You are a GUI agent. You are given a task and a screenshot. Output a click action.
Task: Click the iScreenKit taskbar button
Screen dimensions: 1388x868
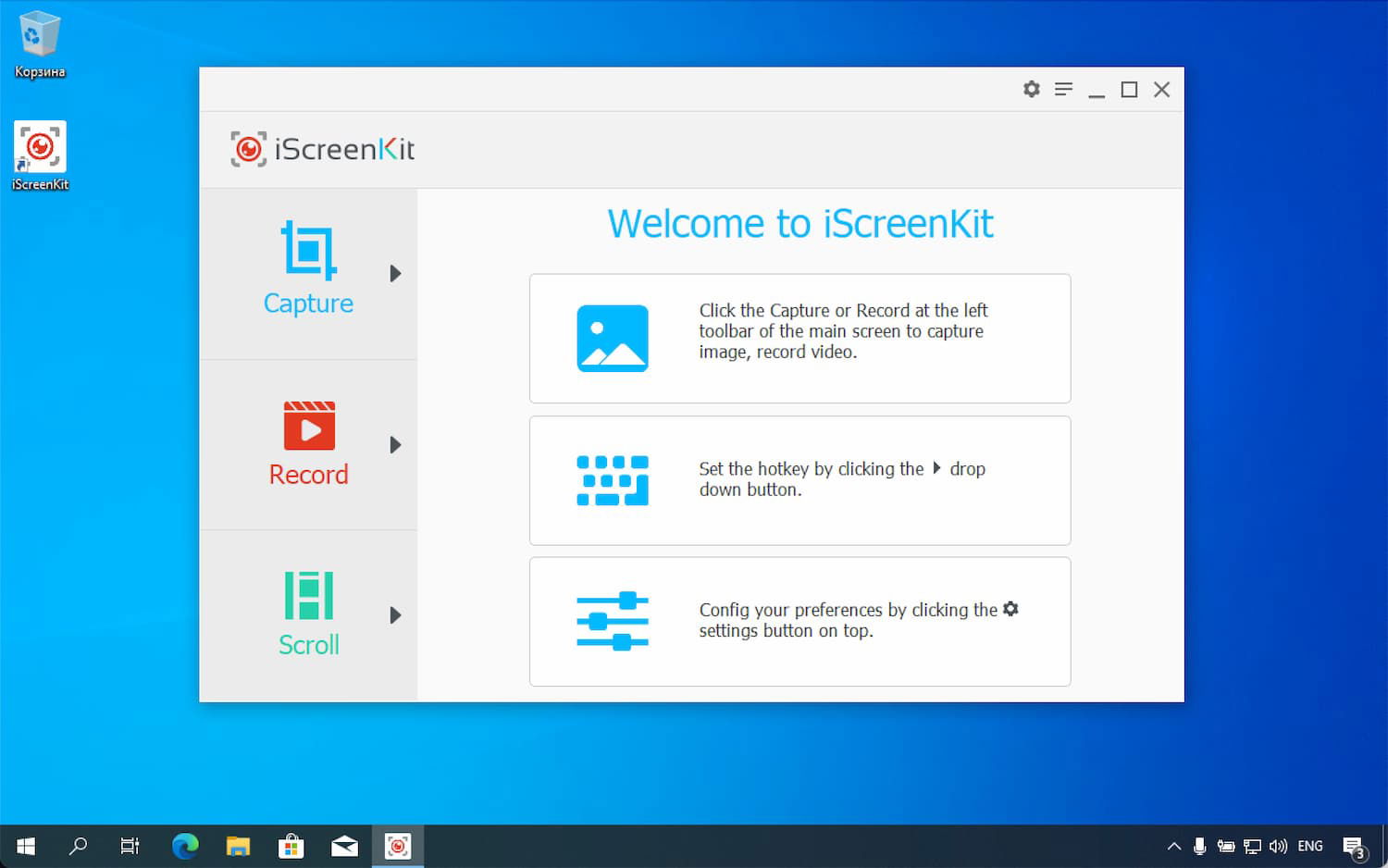[398, 846]
